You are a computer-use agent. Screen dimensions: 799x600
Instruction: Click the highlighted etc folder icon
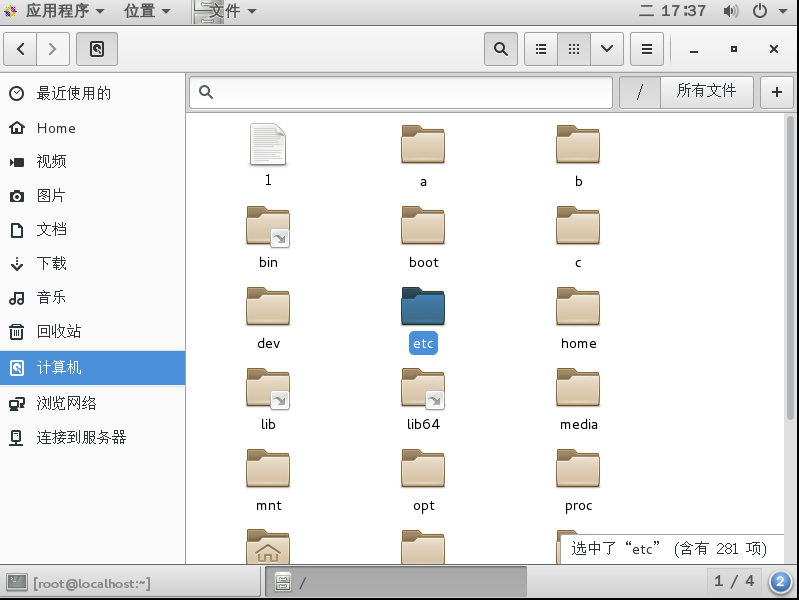(423, 306)
